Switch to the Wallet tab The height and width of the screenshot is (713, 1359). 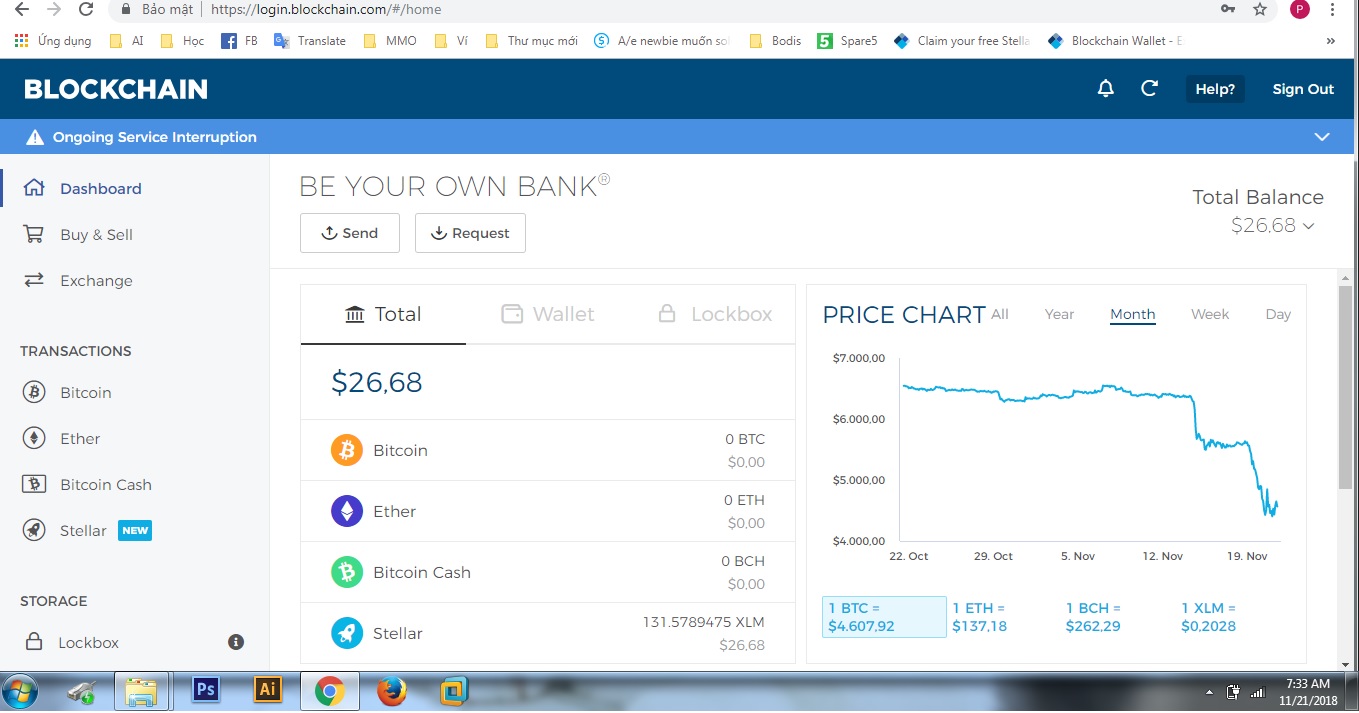(547, 314)
